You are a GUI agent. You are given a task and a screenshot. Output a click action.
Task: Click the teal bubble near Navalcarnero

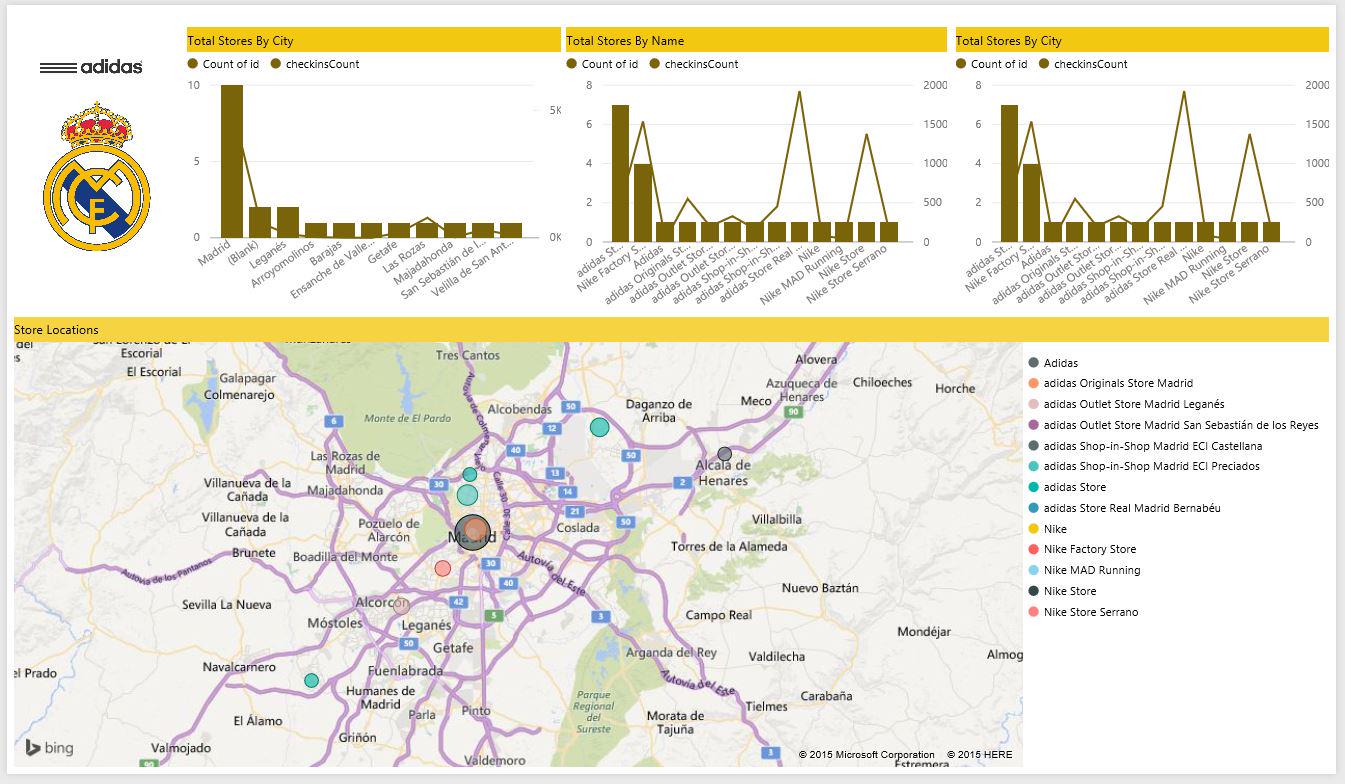311,681
